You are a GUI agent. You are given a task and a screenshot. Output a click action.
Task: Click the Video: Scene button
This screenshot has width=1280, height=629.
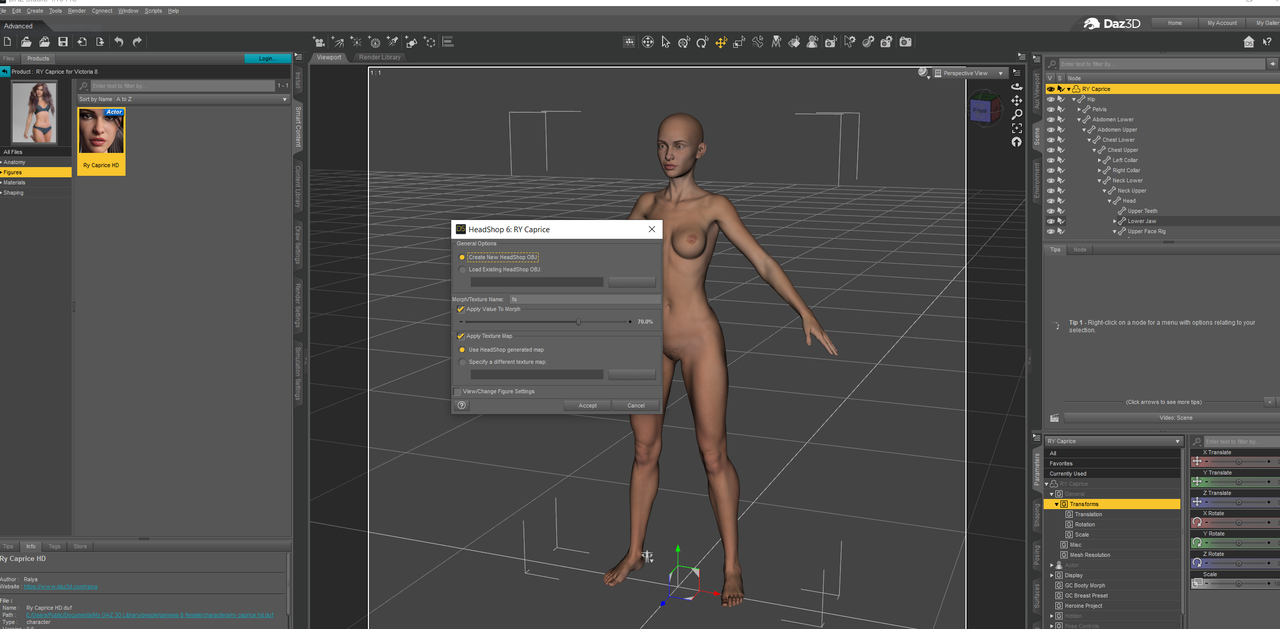[1175, 417]
